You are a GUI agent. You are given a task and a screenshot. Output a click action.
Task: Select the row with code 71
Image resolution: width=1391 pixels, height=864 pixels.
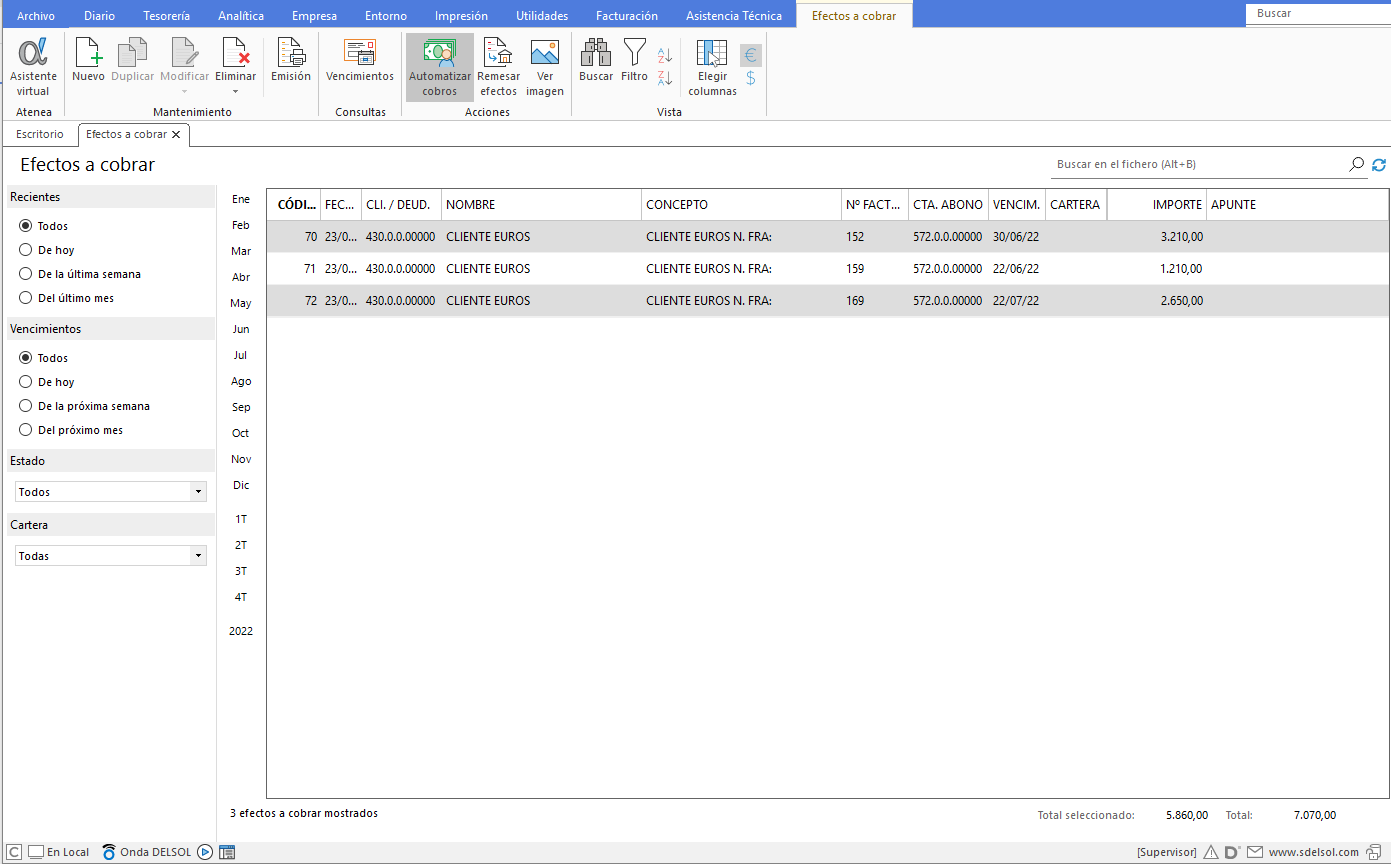click(827, 269)
